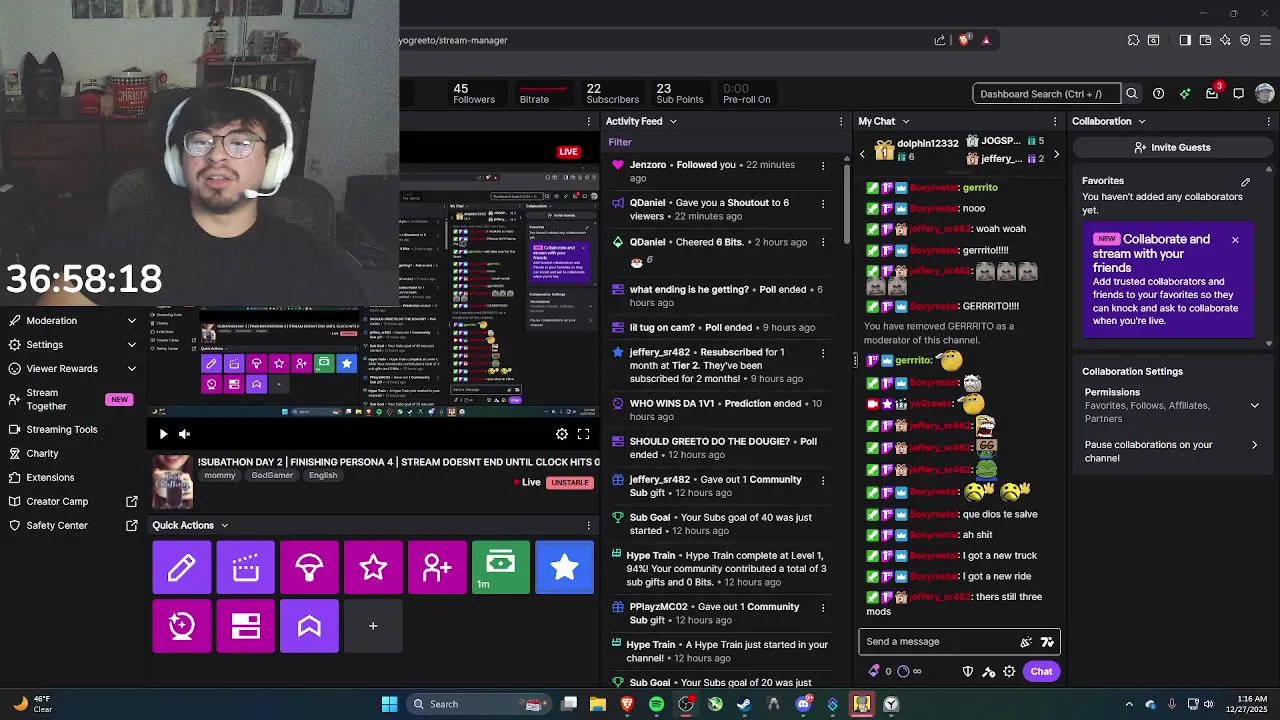Click the blue star quick action tile
The width and height of the screenshot is (1280, 720).
pos(565,567)
